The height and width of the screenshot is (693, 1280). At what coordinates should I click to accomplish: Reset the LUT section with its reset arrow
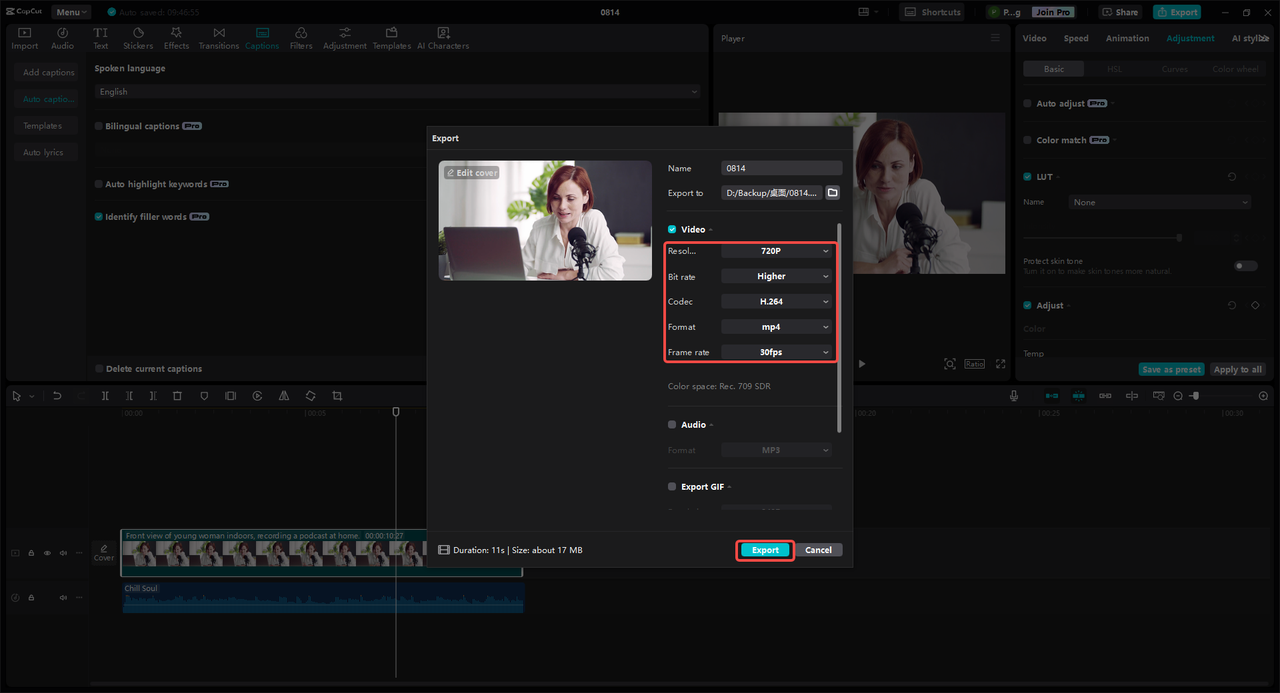1232,177
